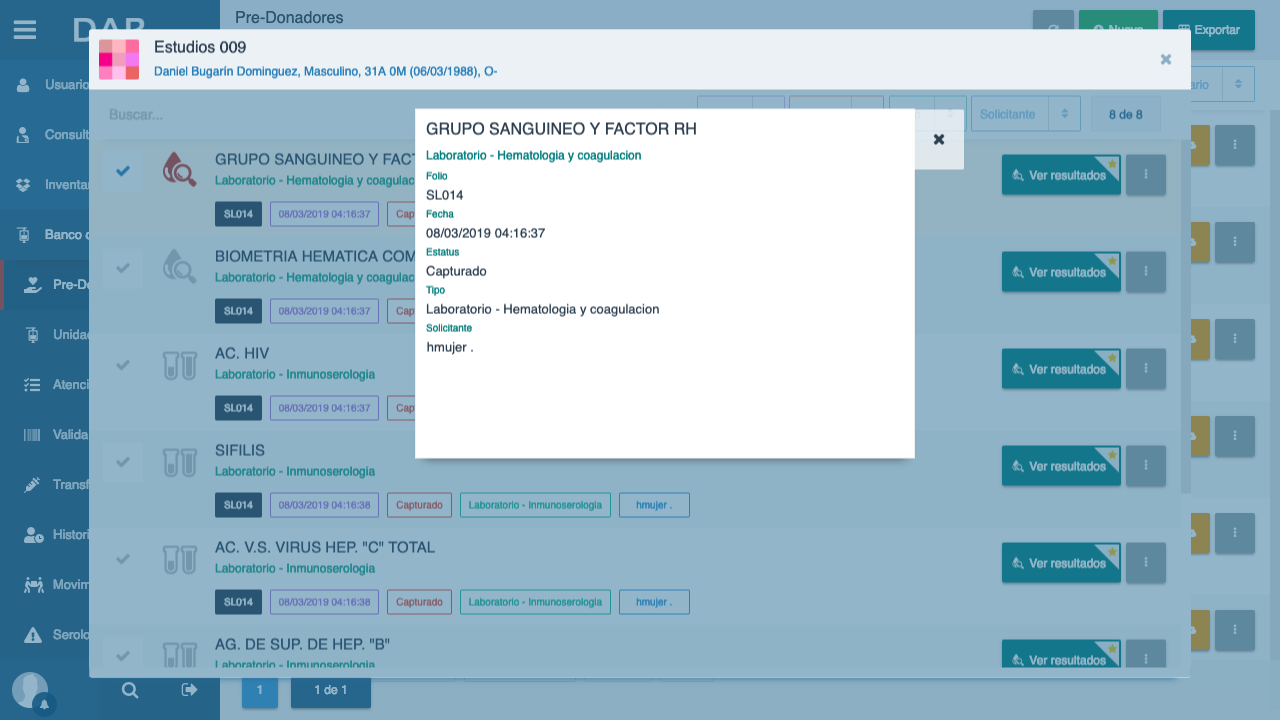This screenshot has width=1280, height=720.
Task: Click the Validación barcode icon in sidebar
Action: [x=32, y=435]
